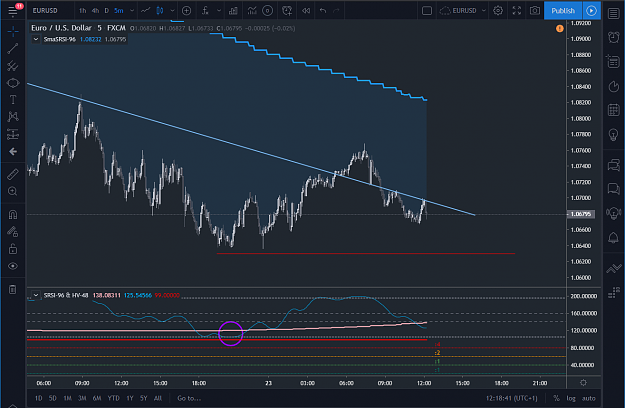Viewport: 625px width, 408px height.
Task: Expand the indicator templates dropdown
Action: 219,11
